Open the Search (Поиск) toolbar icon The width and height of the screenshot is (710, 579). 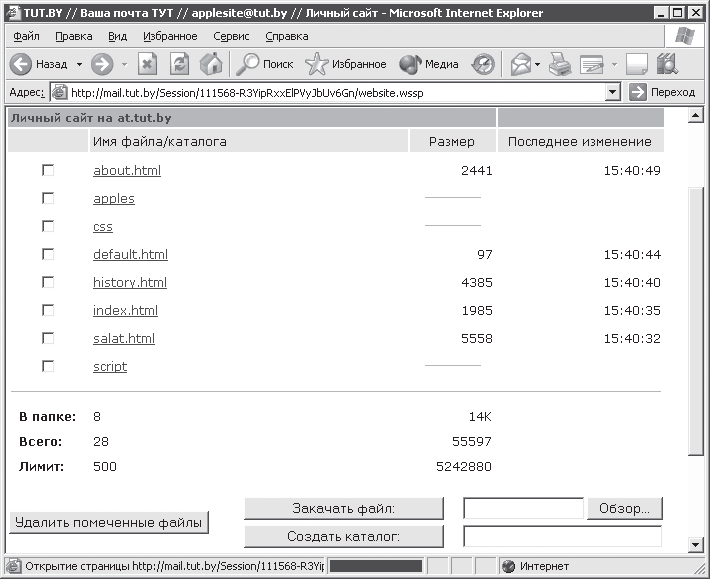click(x=248, y=64)
